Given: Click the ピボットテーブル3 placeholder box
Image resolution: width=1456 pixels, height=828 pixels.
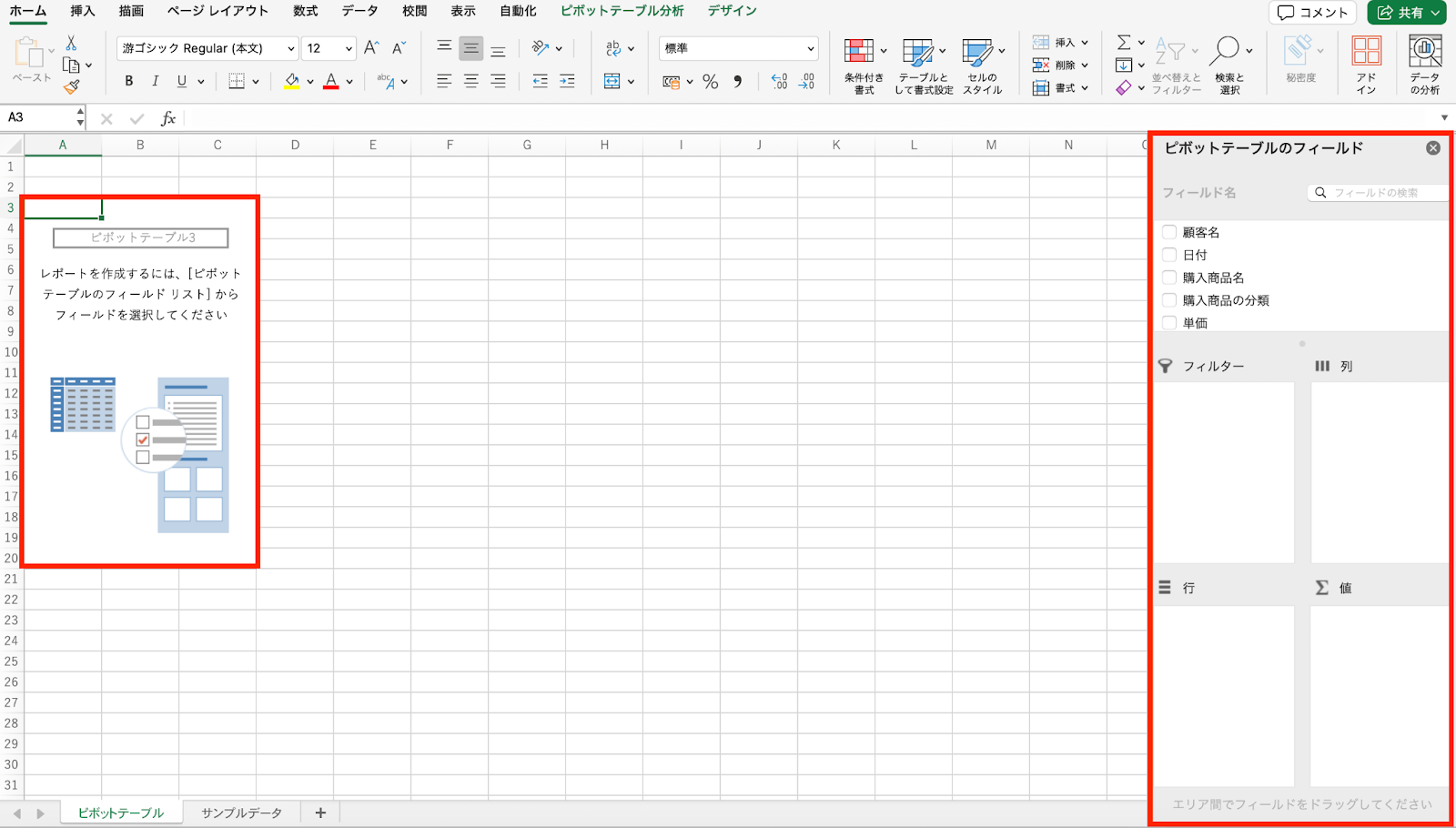Looking at the screenshot, I should 141,237.
